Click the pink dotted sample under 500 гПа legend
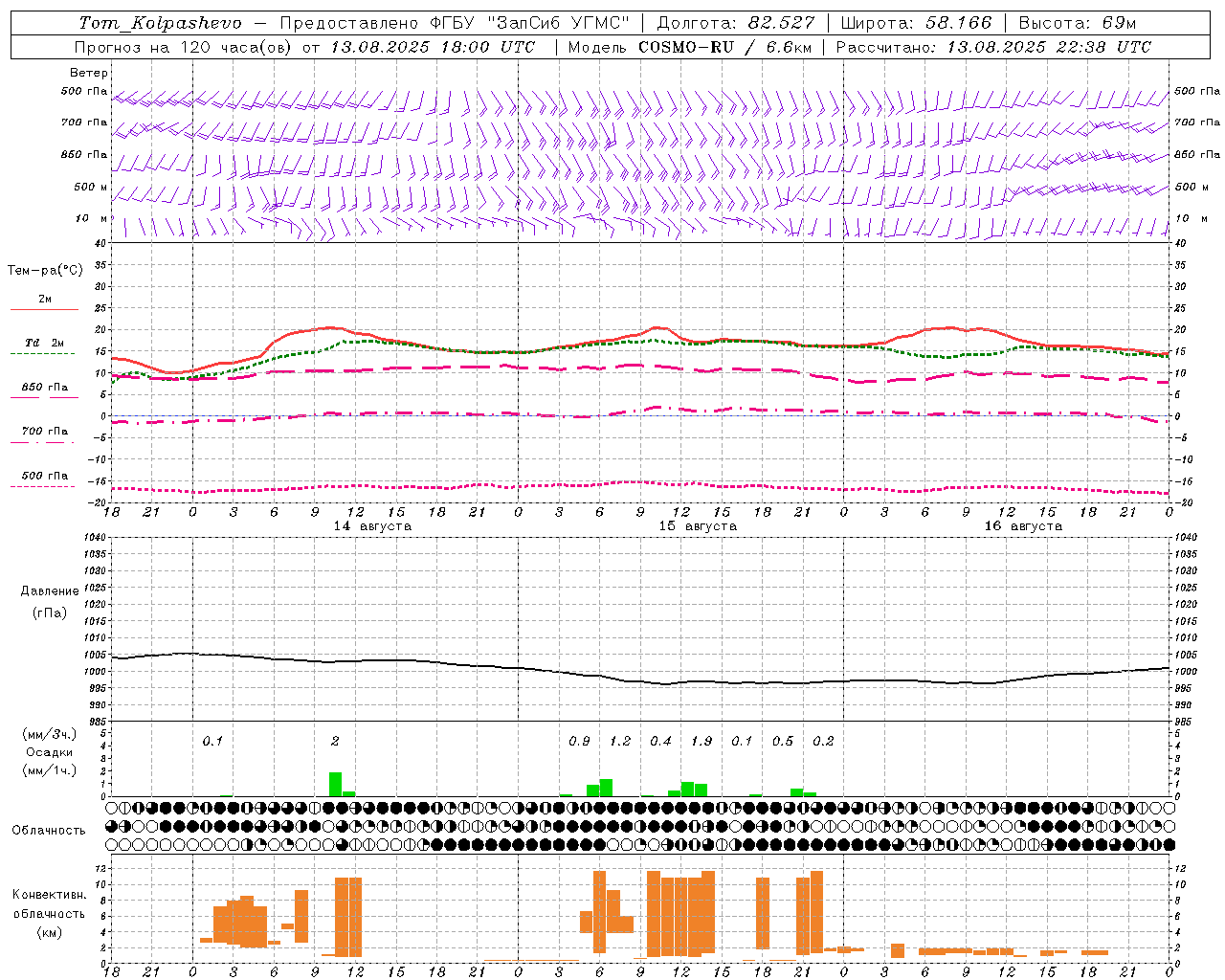The image size is (1225, 980). tap(43, 486)
